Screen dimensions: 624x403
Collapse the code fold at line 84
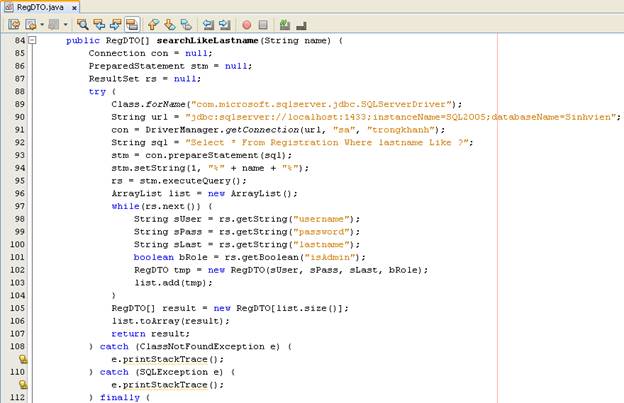click(32, 40)
